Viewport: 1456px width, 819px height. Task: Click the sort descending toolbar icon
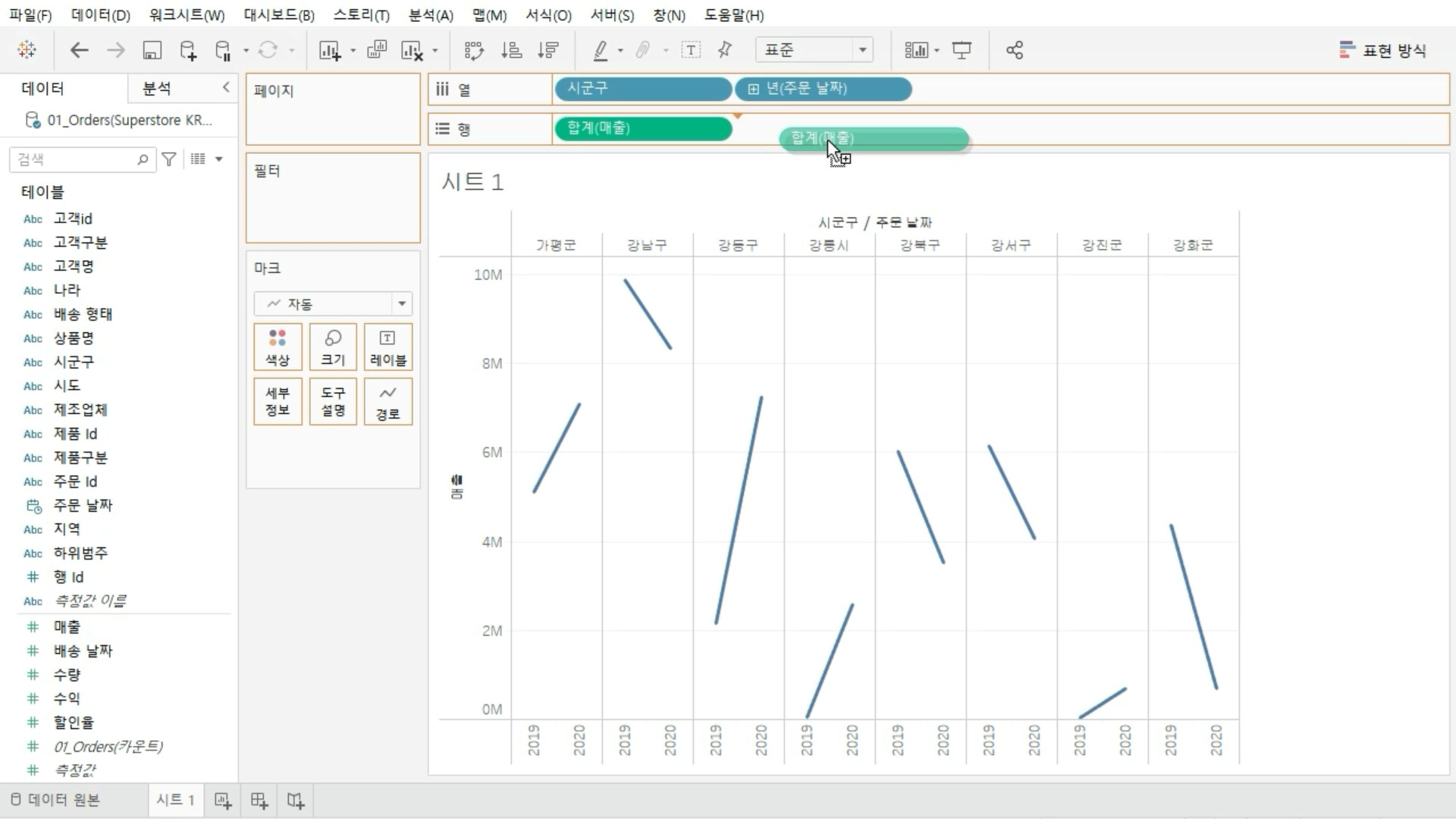point(548,51)
